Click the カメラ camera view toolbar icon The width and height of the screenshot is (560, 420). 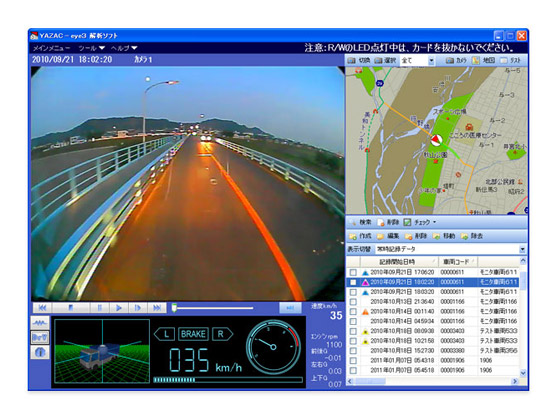pyautogui.click(x=450, y=60)
